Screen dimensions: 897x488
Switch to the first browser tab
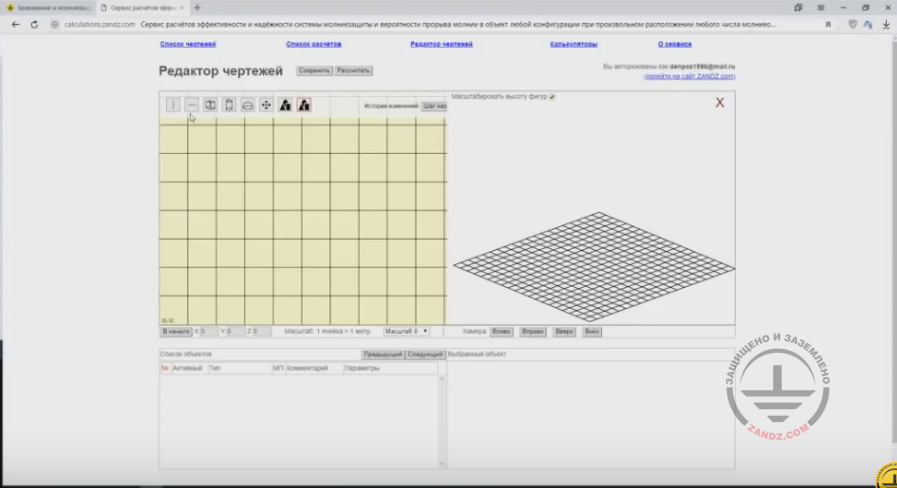[x=48, y=7]
